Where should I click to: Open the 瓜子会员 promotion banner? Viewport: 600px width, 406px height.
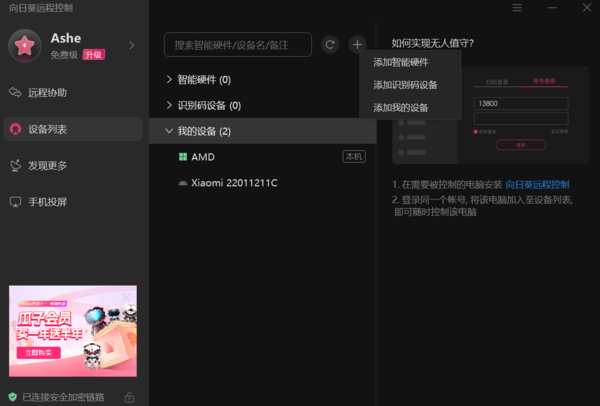(73, 331)
